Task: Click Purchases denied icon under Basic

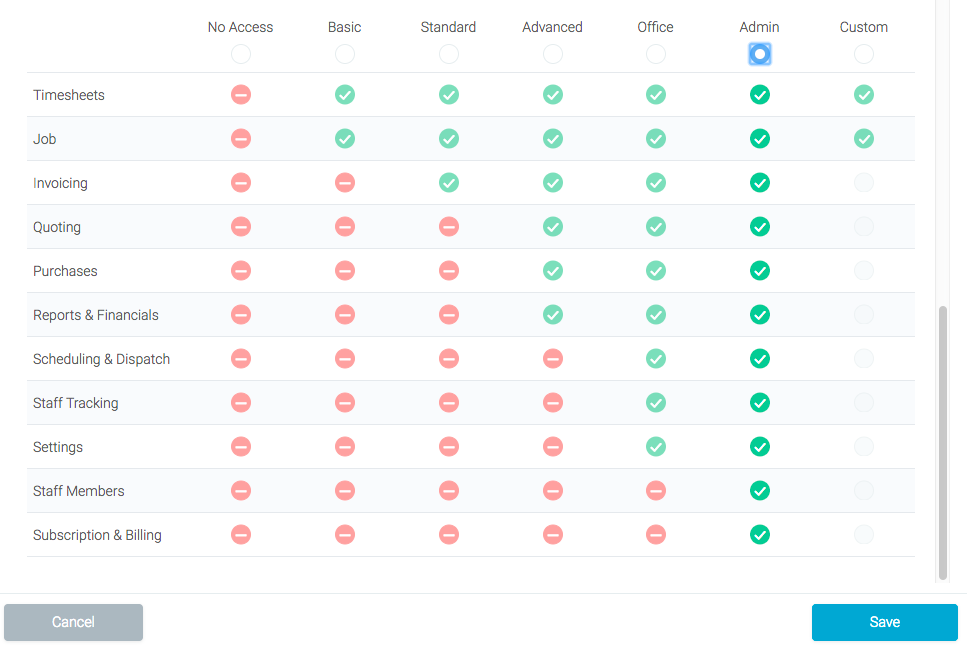Action: 345,271
